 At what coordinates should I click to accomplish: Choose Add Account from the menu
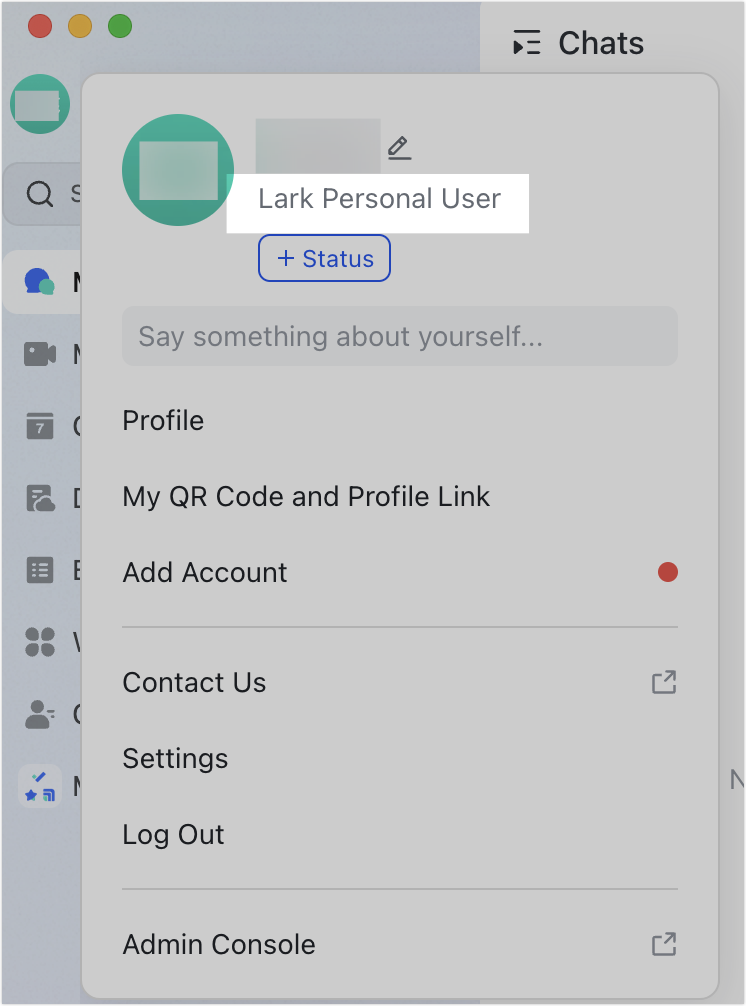click(x=205, y=573)
